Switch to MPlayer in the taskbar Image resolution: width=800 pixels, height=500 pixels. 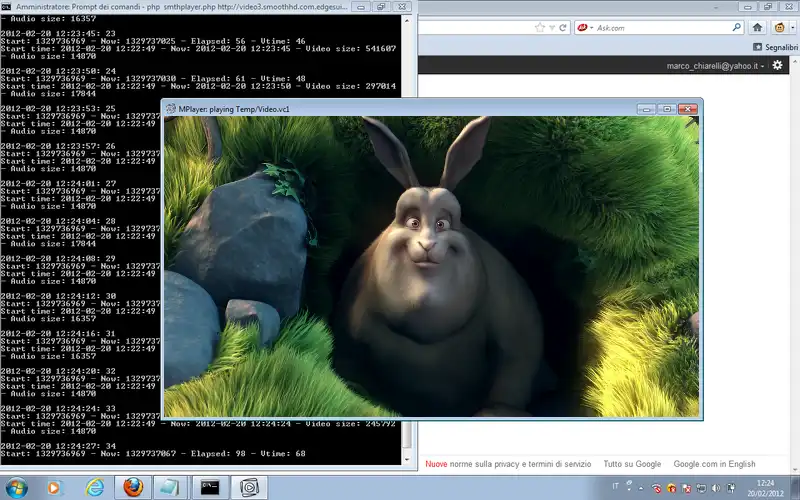click(249, 488)
